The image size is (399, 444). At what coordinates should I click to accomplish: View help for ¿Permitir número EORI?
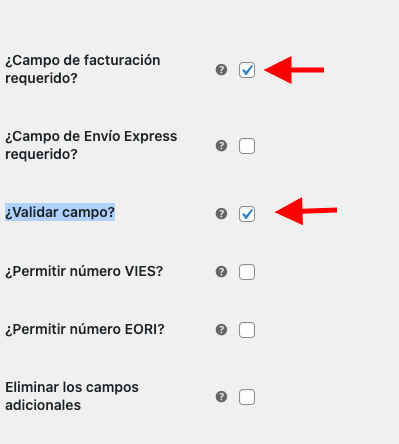click(221, 330)
